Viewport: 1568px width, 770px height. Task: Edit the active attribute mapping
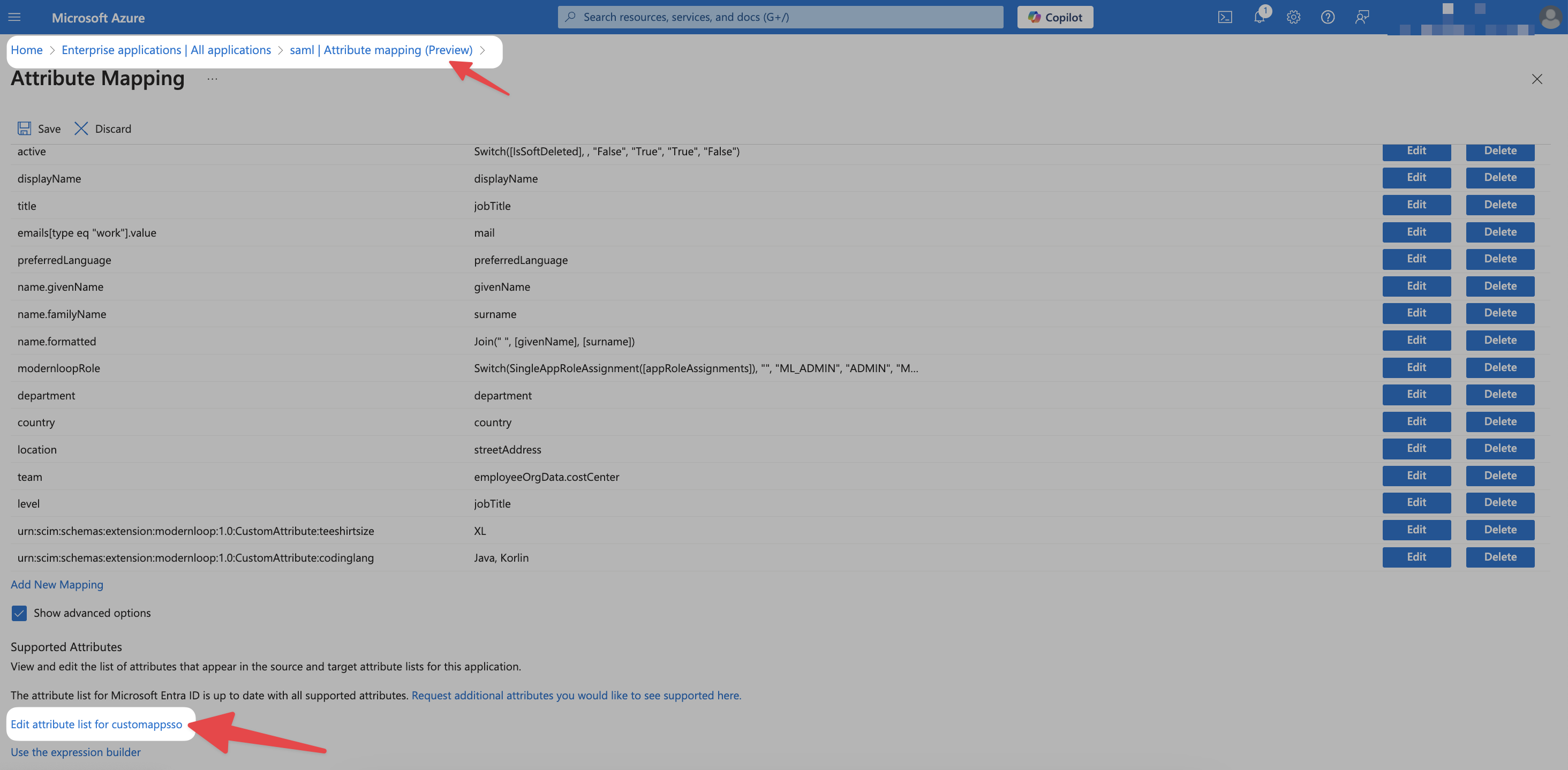tap(1416, 151)
